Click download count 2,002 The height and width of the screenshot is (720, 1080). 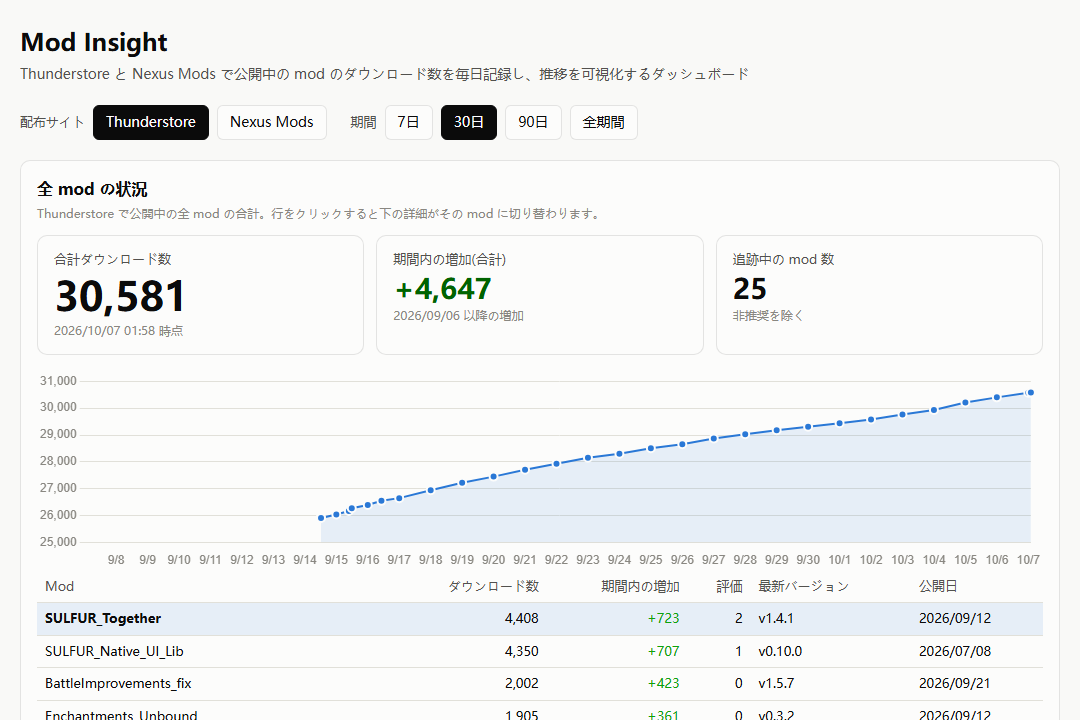521,683
